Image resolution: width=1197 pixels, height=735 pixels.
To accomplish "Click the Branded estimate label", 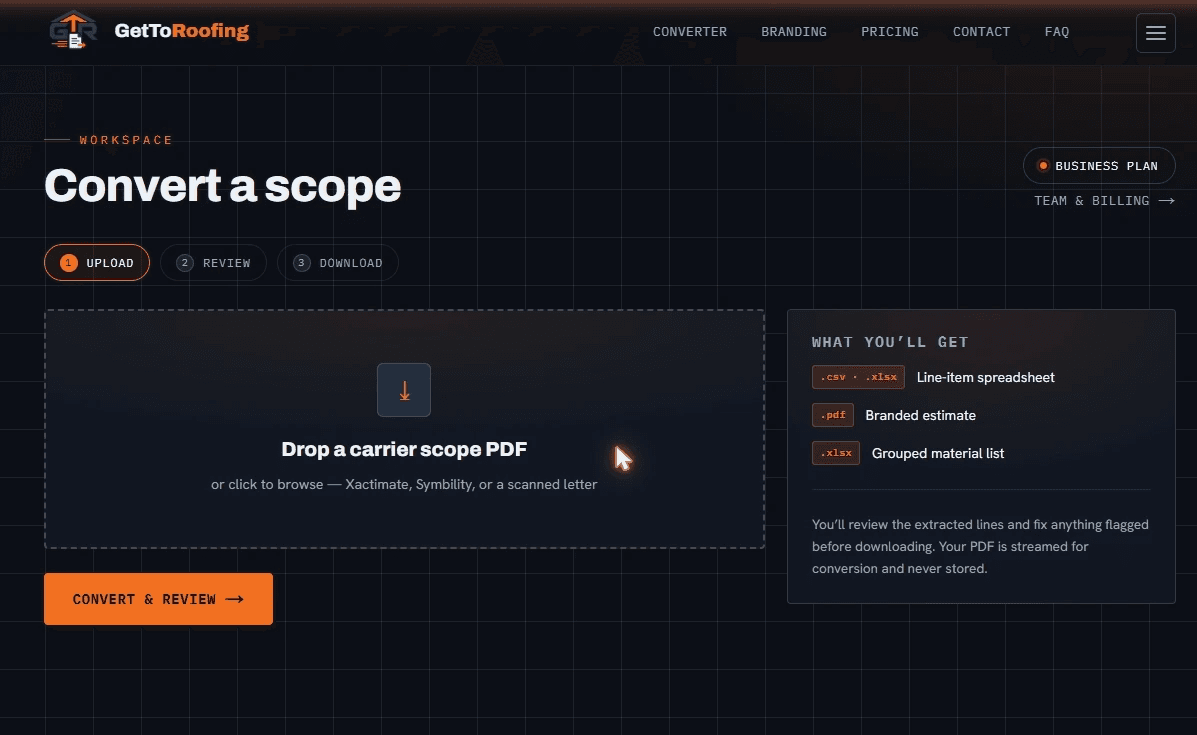I will 920,415.
